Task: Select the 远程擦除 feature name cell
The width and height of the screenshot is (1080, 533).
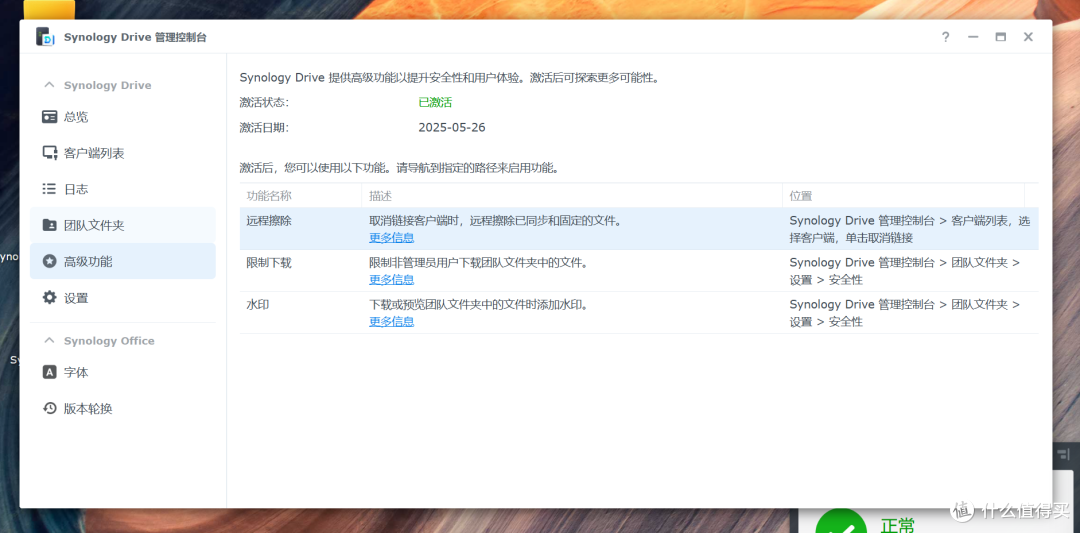Action: point(269,221)
